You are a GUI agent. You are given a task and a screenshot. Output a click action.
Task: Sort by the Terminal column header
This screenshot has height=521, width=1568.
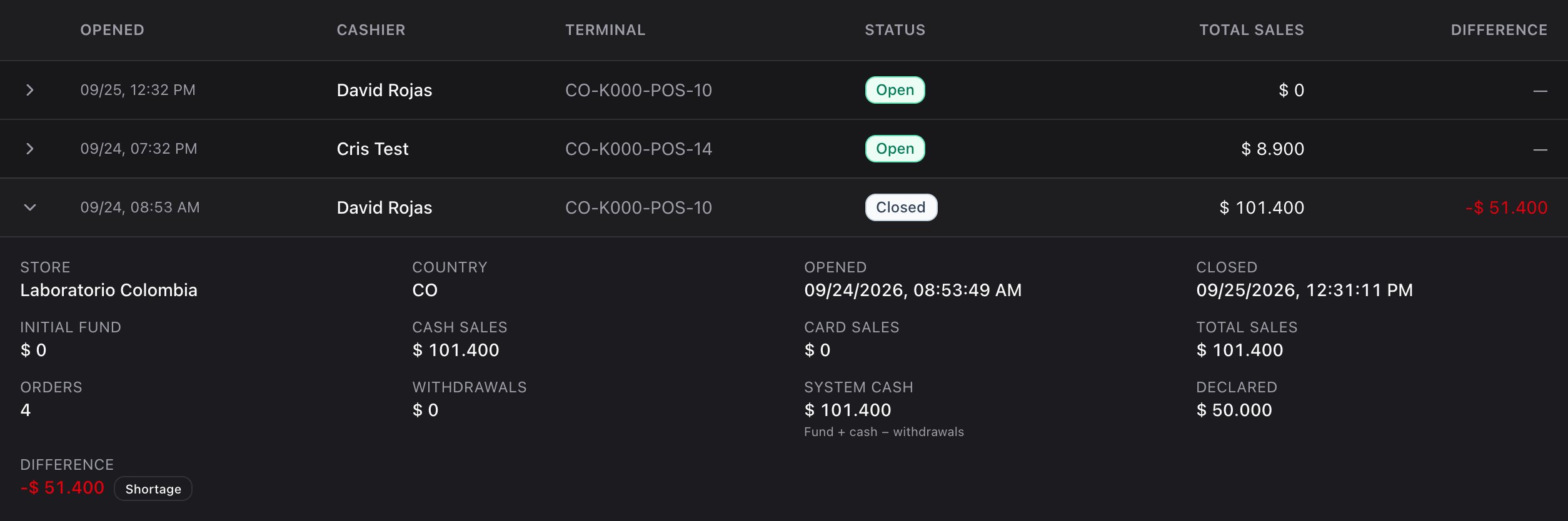(x=605, y=30)
